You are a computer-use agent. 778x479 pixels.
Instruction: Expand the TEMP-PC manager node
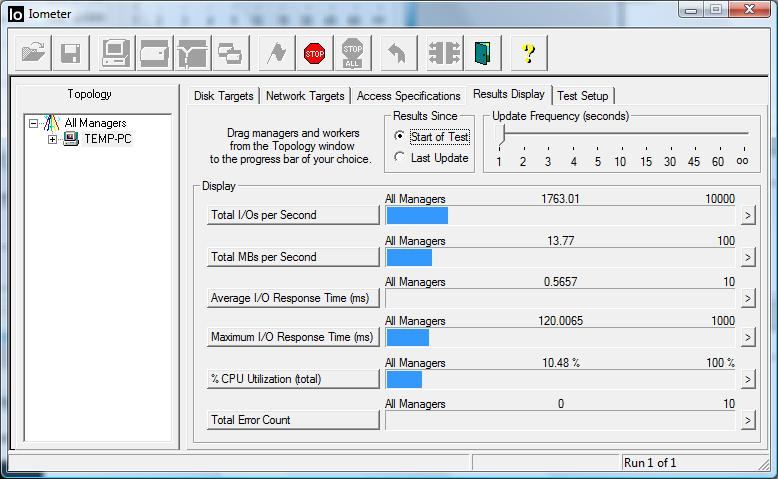[x=52, y=139]
